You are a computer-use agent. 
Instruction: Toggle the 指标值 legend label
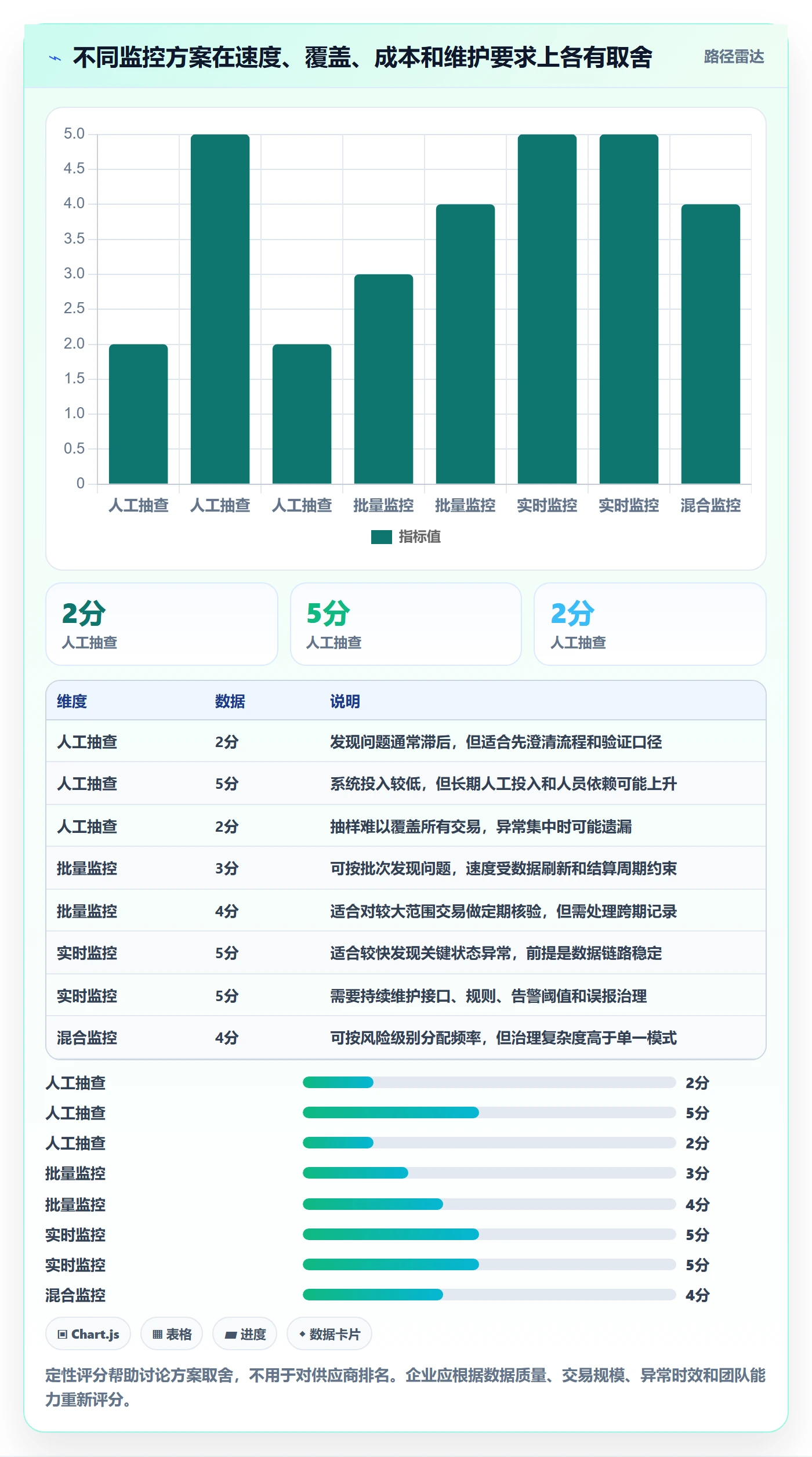419,537
